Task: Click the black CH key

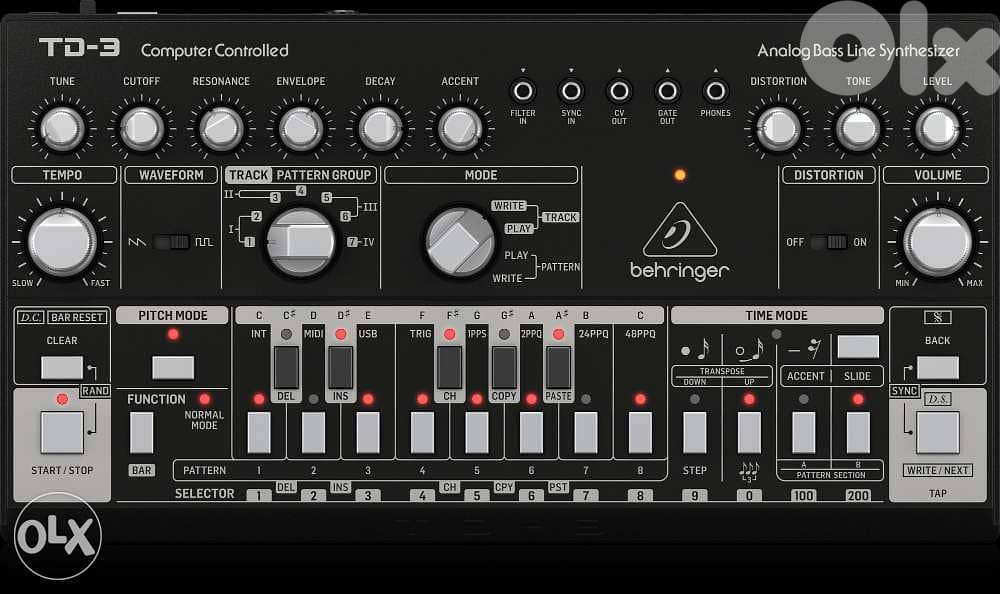Action: 450,368
